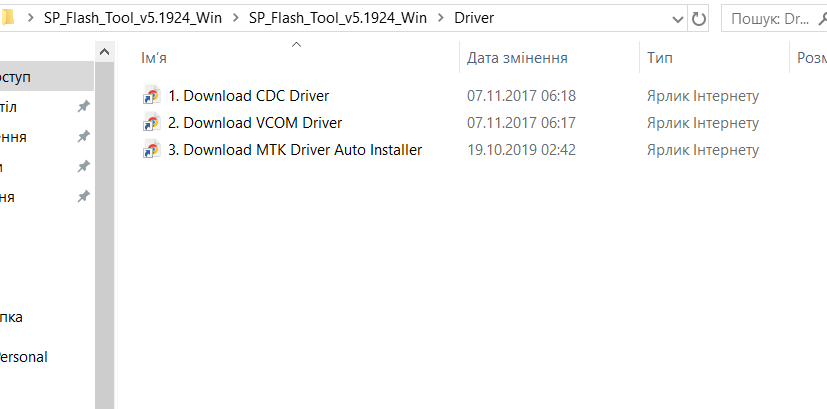The image size is (827, 409).
Task: Select the file name '2. Download VCOM Driver'
Action: coord(255,123)
